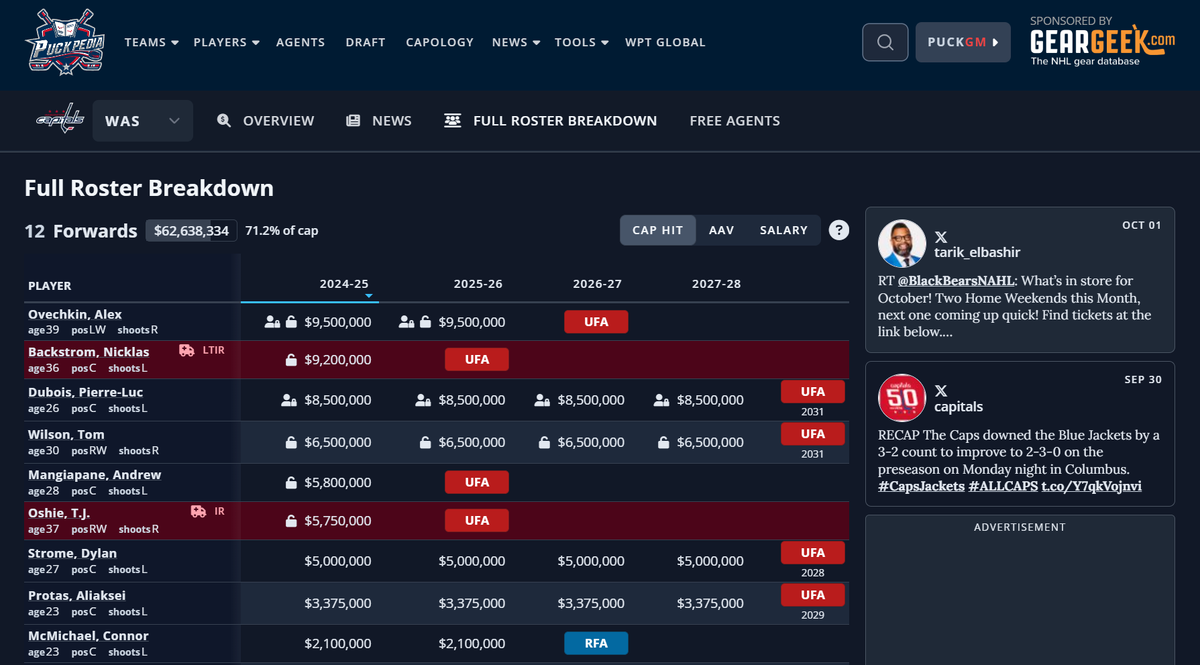The height and width of the screenshot is (665, 1200).
Task: Expand the Tools menu
Action: pos(582,42)
